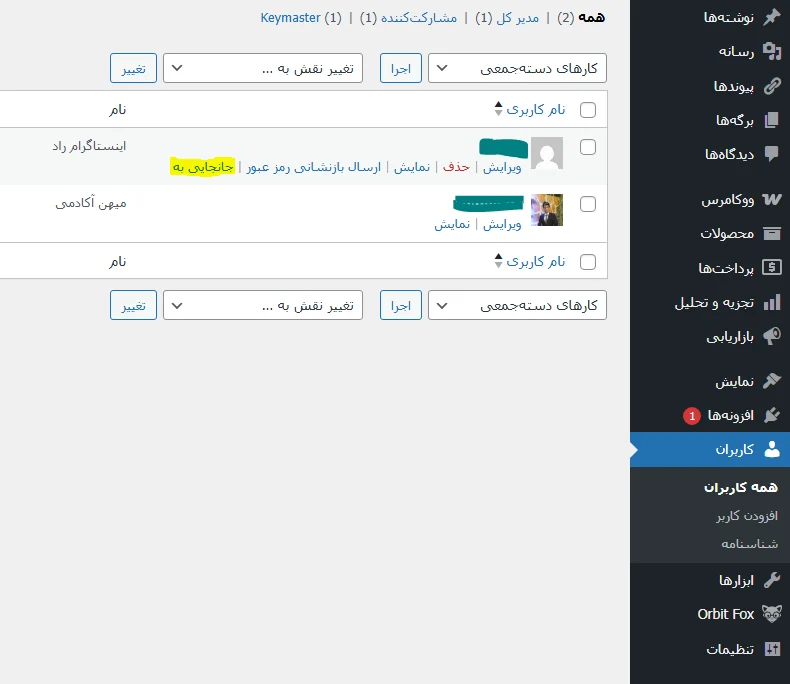Tick the select-all checkbox in the table footer
790x684 pixels.
point(588,262)
